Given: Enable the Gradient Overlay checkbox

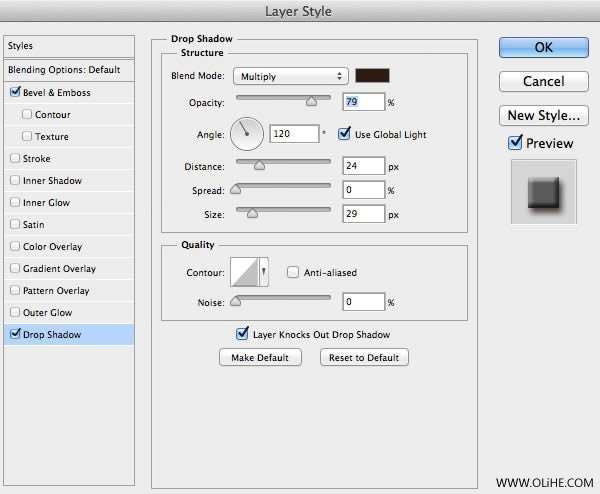Looking at the screenshot, I should [15, 268].
